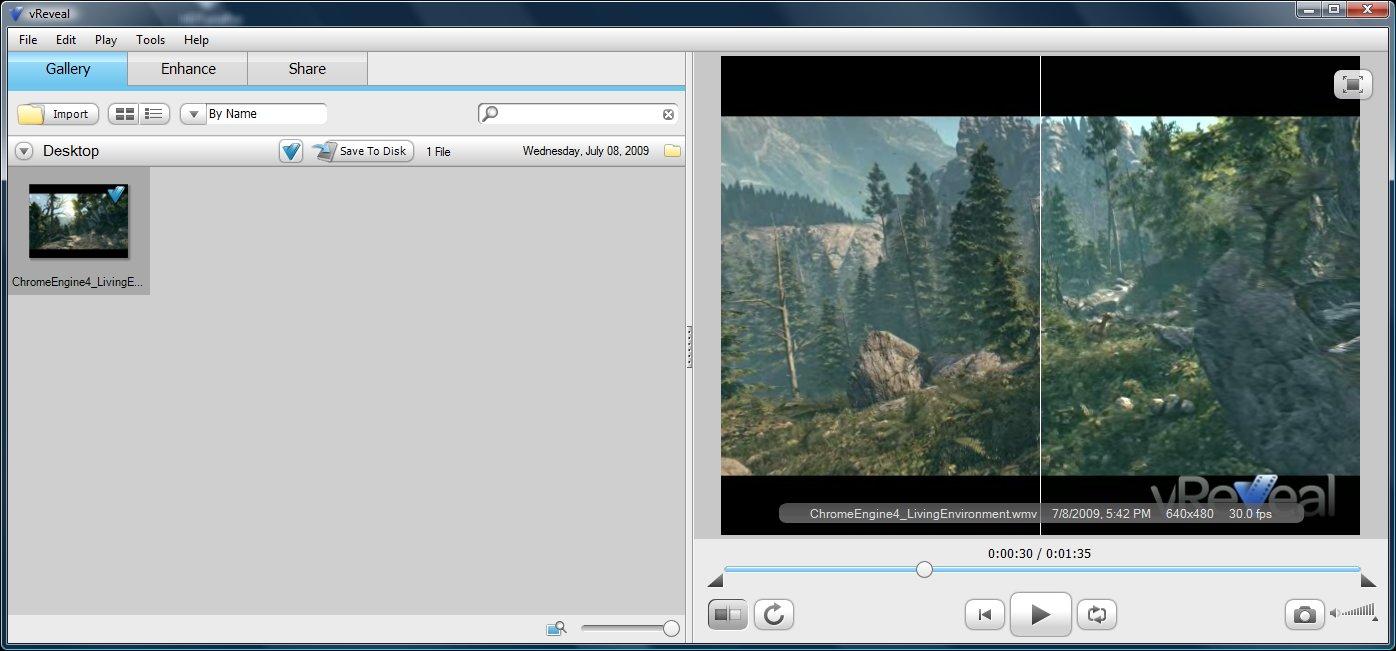The image size is (1396, 651).
Task: Clear the search field with X icon
Action: tap(668, 114)
